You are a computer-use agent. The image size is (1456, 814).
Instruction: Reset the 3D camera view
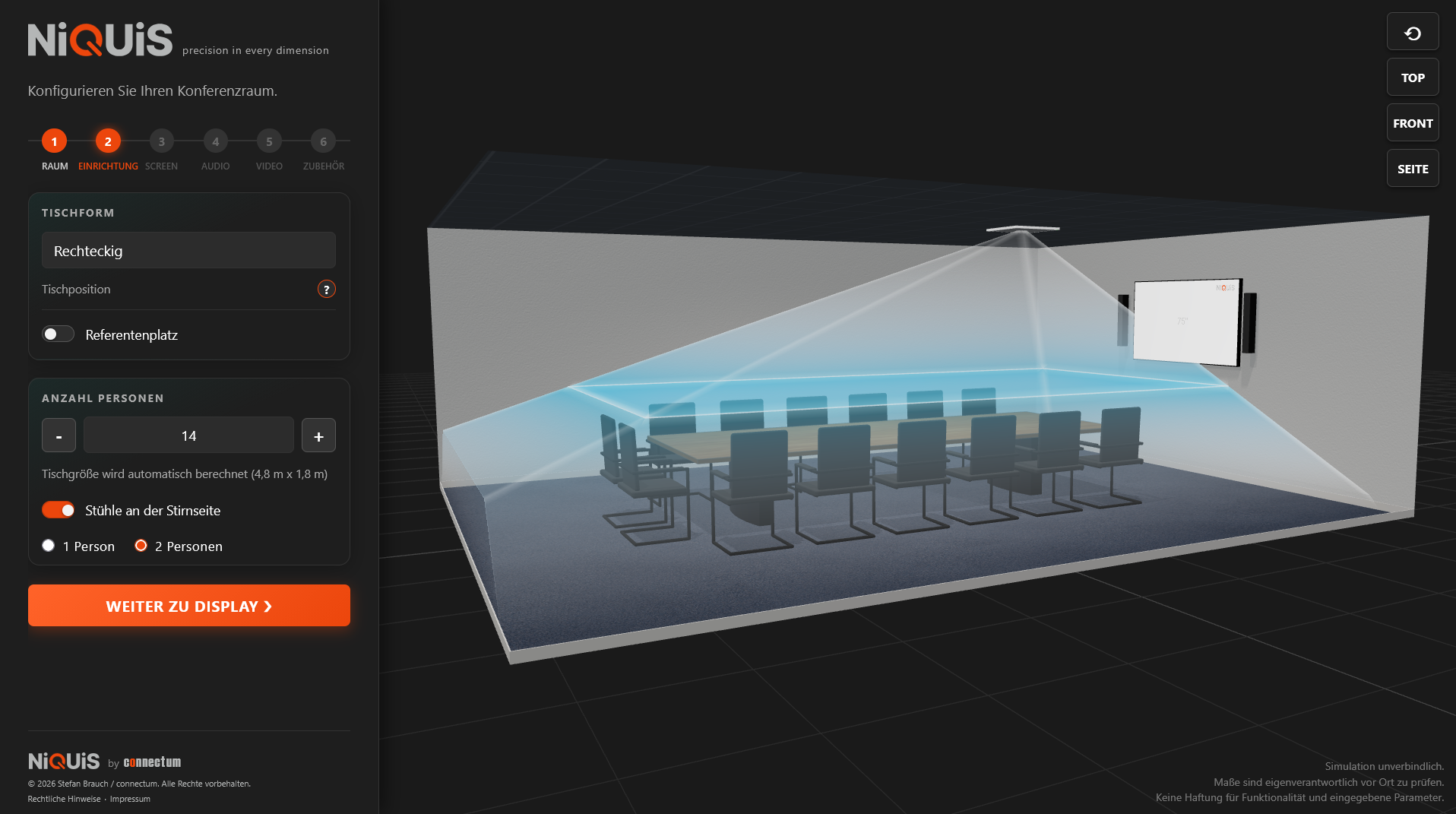1413,32
